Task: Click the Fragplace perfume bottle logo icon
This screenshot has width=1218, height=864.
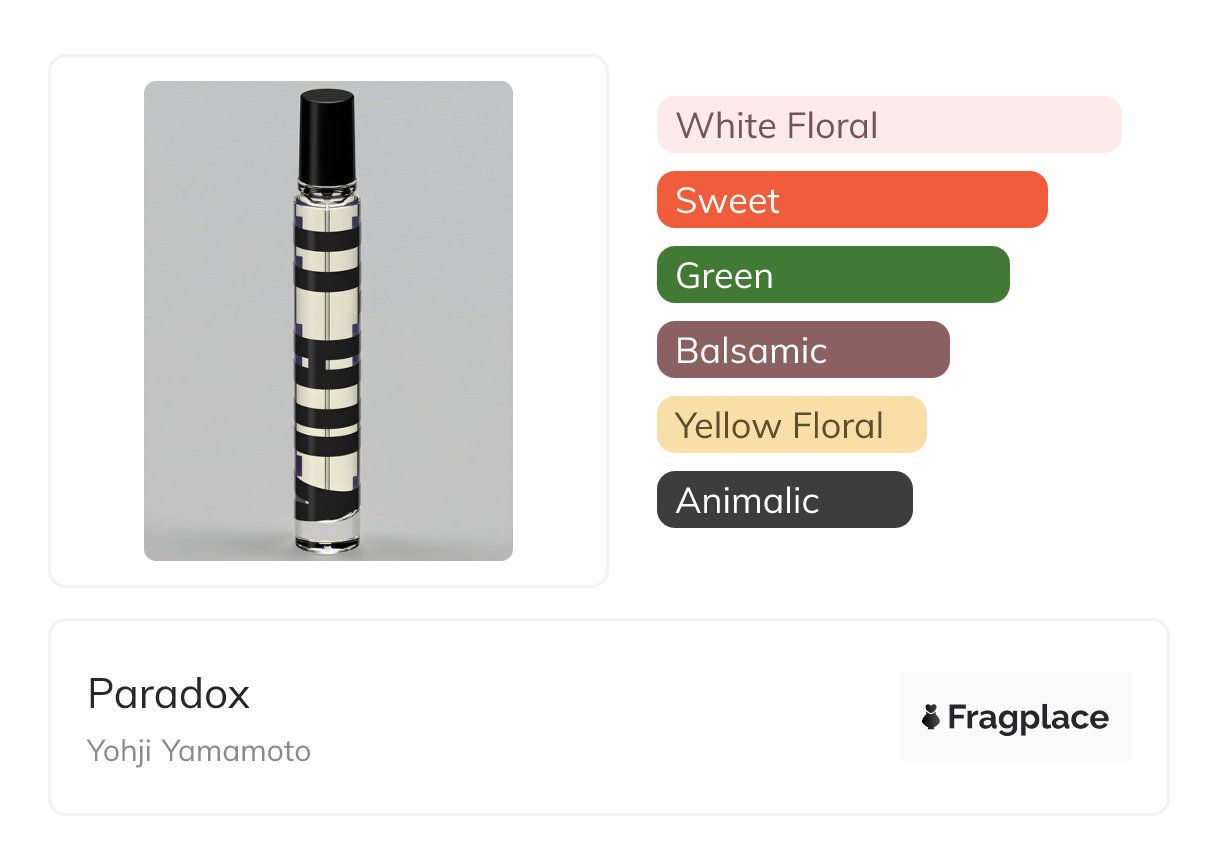Action: point(931,717)
